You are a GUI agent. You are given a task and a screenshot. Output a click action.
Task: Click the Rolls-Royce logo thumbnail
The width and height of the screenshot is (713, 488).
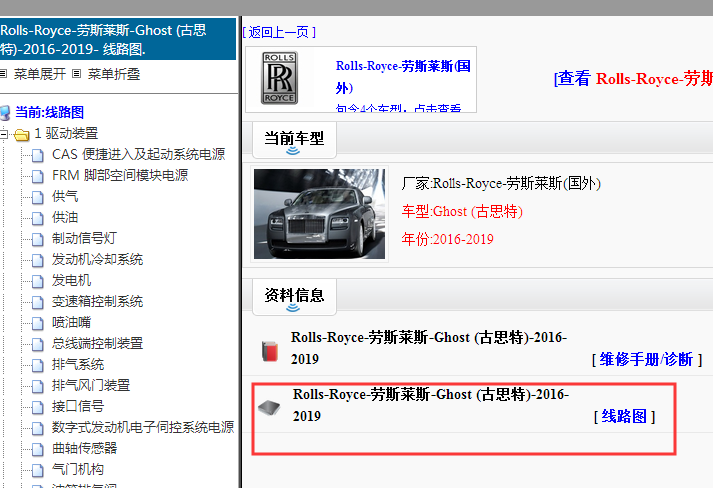pyautogui.click(x=279, y=78)
